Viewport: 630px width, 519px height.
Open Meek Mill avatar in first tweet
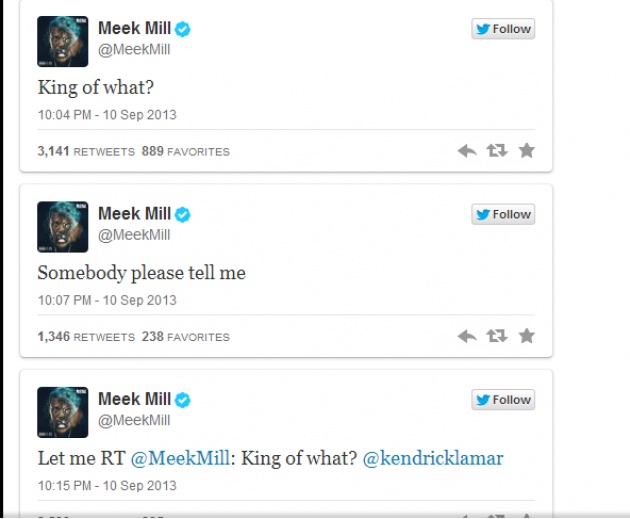pyautogui.click(x=63, y=41)
